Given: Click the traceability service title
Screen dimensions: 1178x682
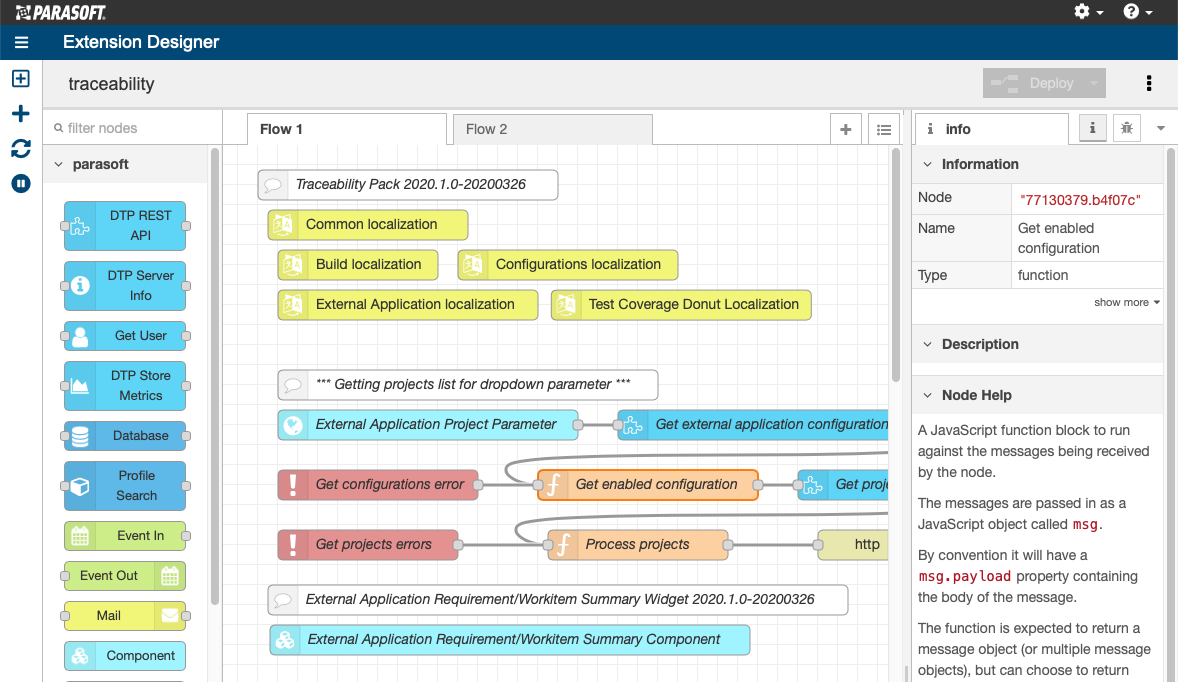Looking at the screenshot, I should [x=111, y=84].
